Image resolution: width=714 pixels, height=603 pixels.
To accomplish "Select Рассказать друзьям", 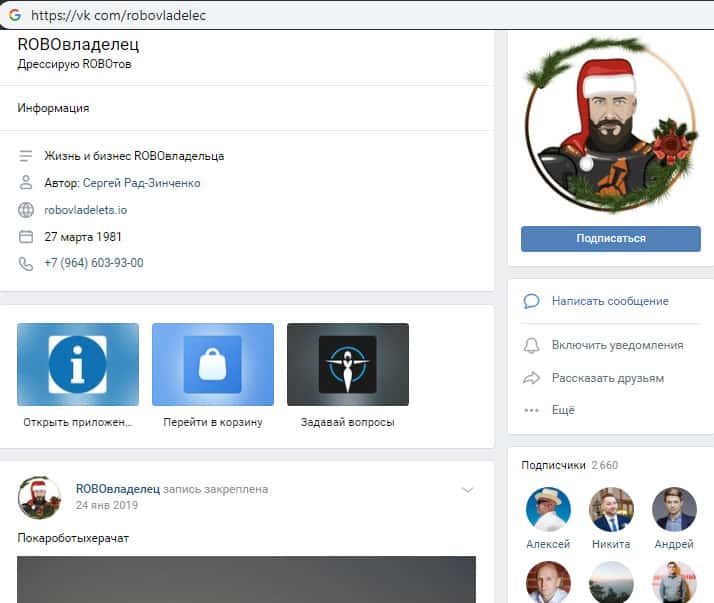I will 608,378.
